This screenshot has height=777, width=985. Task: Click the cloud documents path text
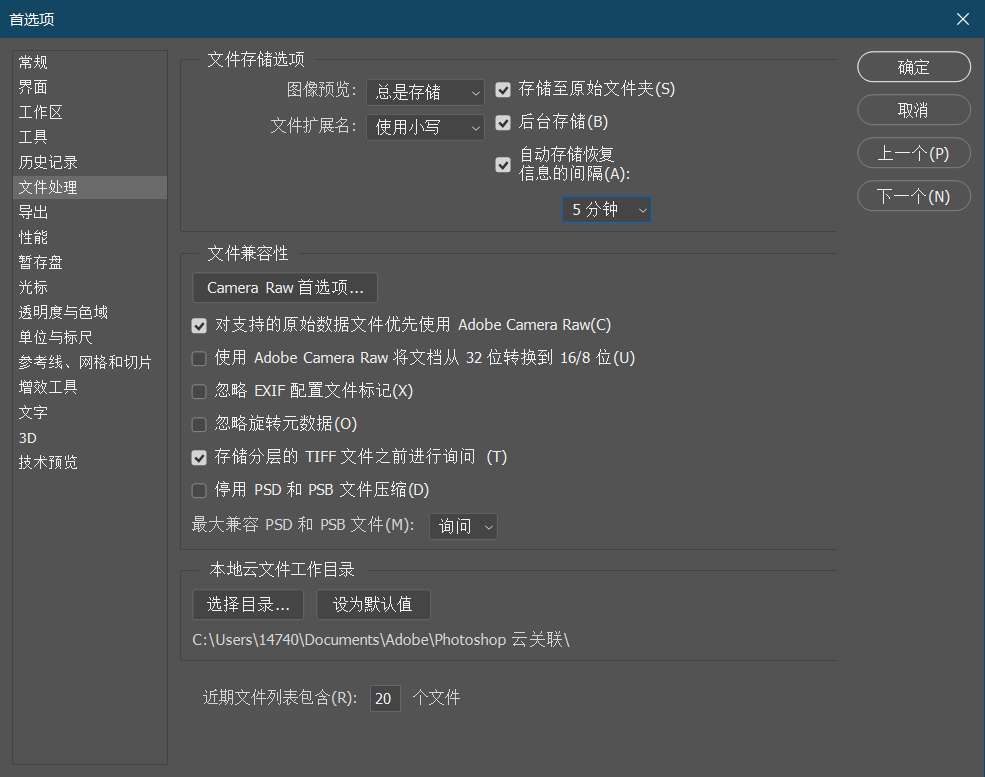coord(381,640)
